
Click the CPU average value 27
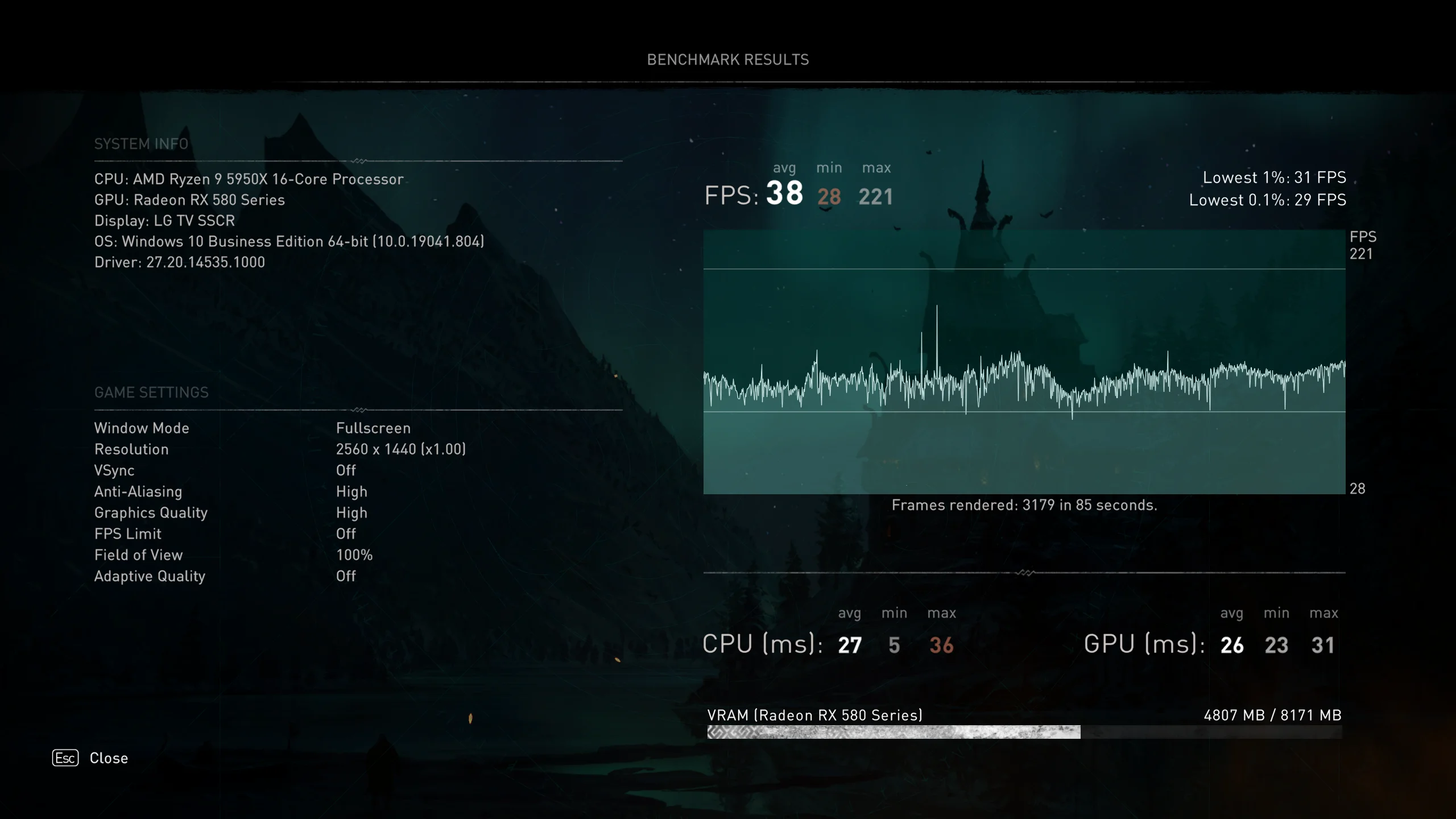[850, 646]
